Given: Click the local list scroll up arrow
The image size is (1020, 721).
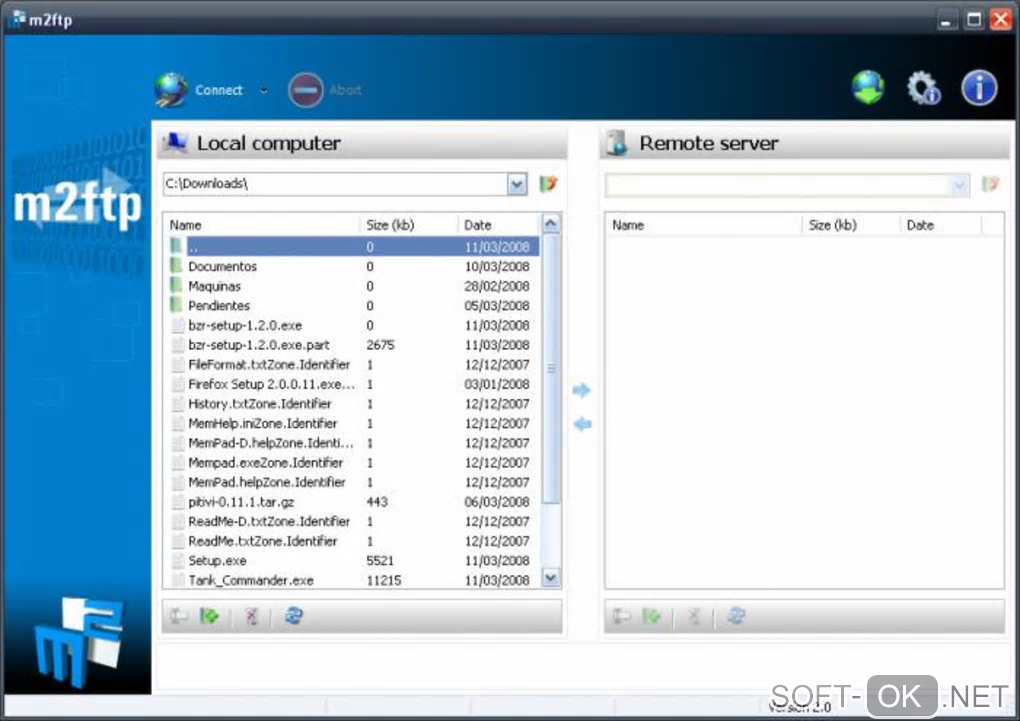Looking at the screenshot, I should (x=550, y=224).
